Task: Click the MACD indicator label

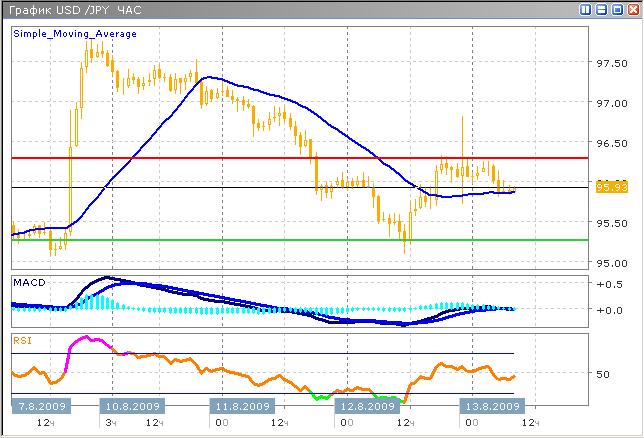Action: click(x=28, y=283)
